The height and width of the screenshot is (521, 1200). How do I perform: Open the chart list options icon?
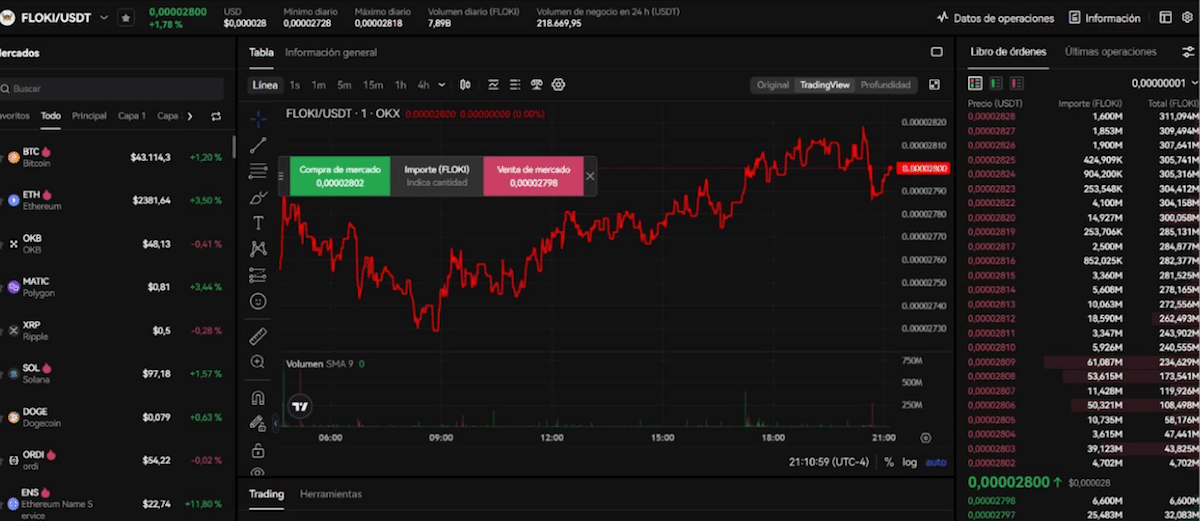pyautogui.click(x=515, y=85)
